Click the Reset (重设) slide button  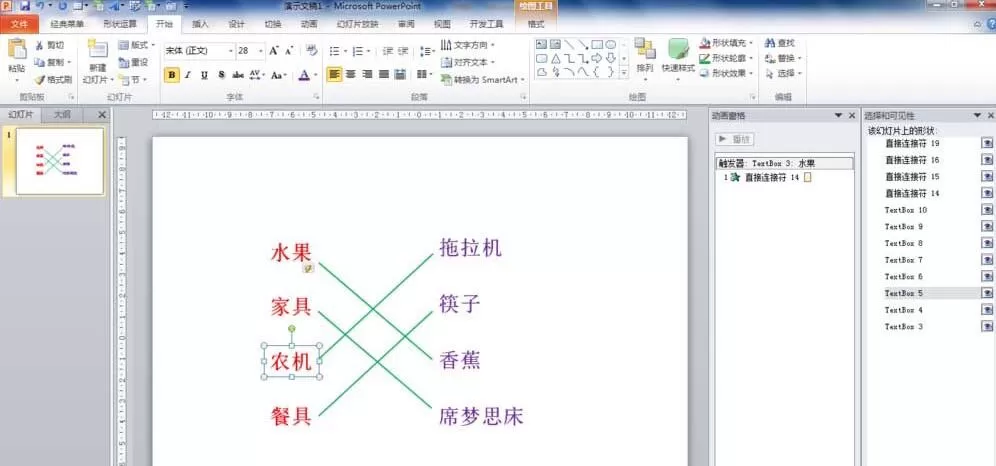(x=133, y=62)
